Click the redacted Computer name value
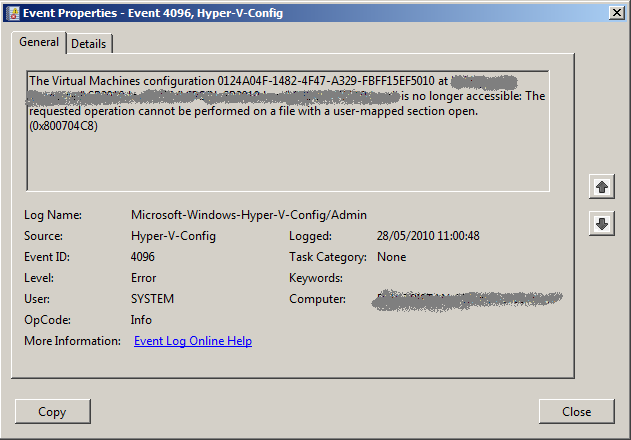The height and width of the screenshot is (440, 631). 466,299
